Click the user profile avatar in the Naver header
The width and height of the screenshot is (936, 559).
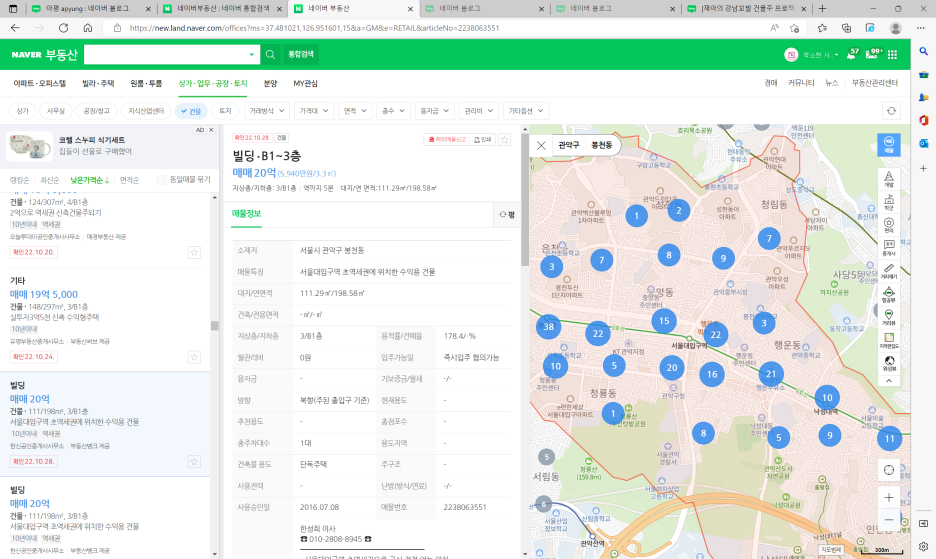click(x=791, y=54)
